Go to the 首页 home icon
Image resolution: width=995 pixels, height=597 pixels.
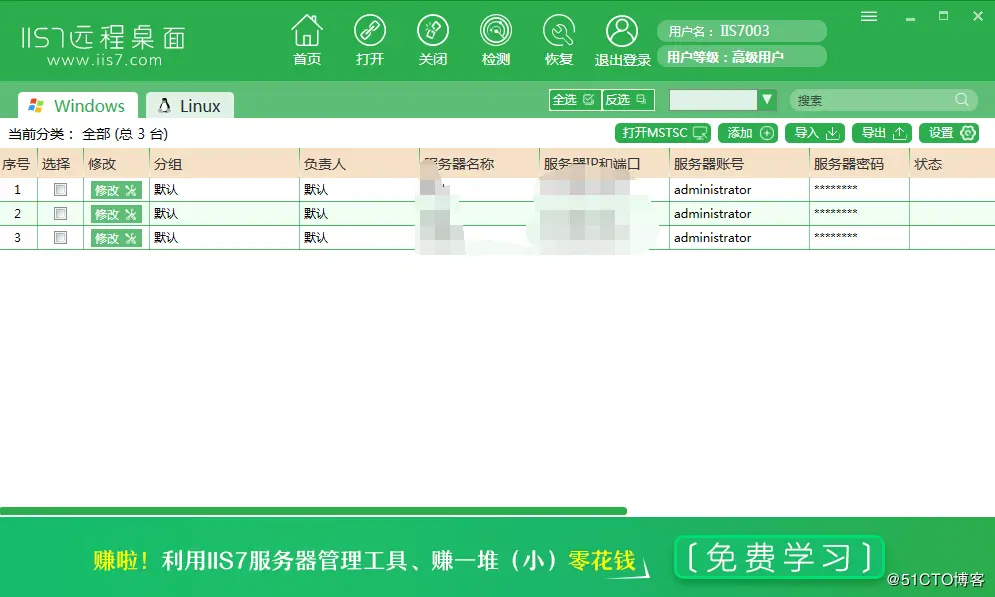[307, 40]
